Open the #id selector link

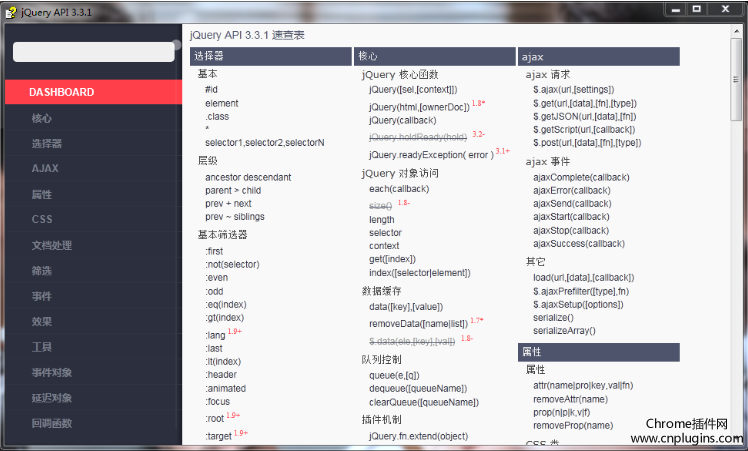(x=211, y=90)
